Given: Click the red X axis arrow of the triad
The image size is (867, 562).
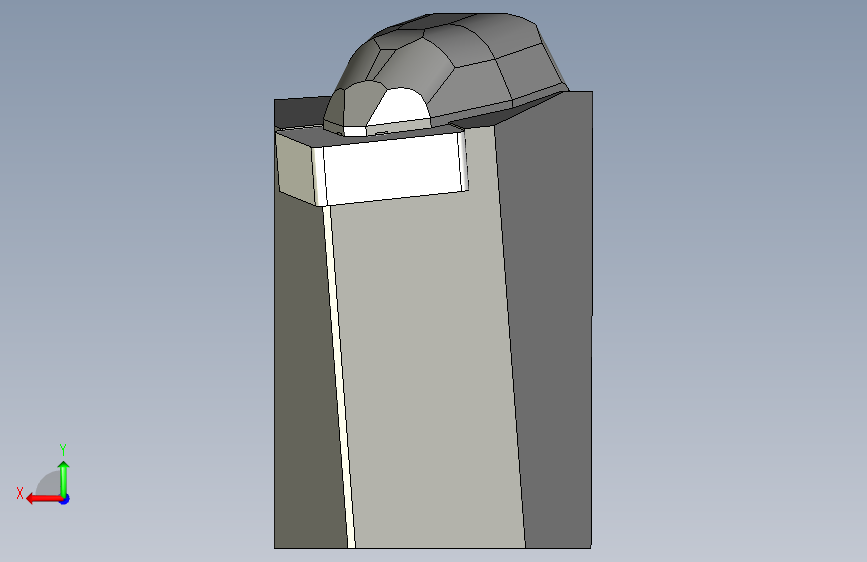Looking at the screenshot, I should (44, 499).
